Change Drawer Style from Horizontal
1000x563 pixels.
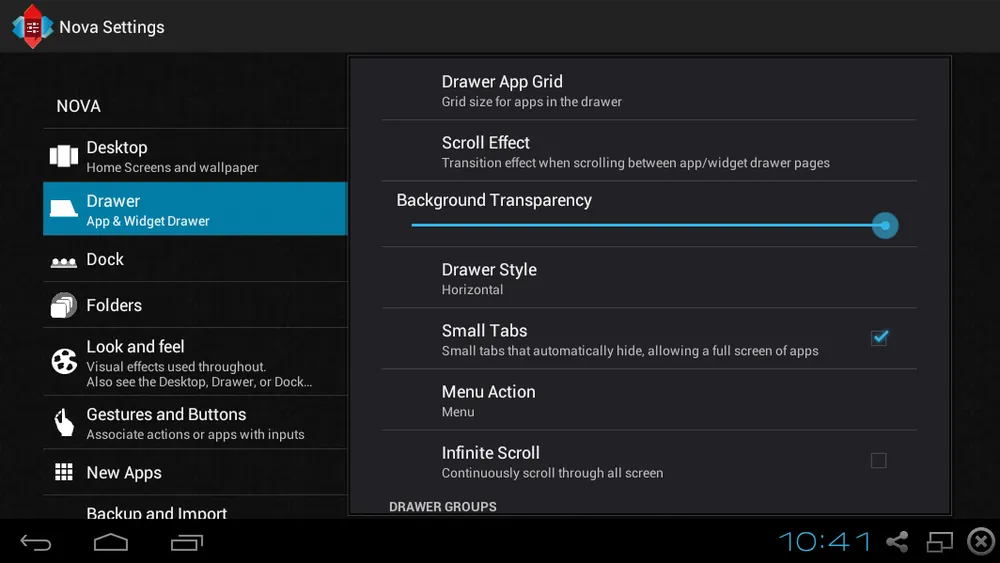tap(649, 278)
